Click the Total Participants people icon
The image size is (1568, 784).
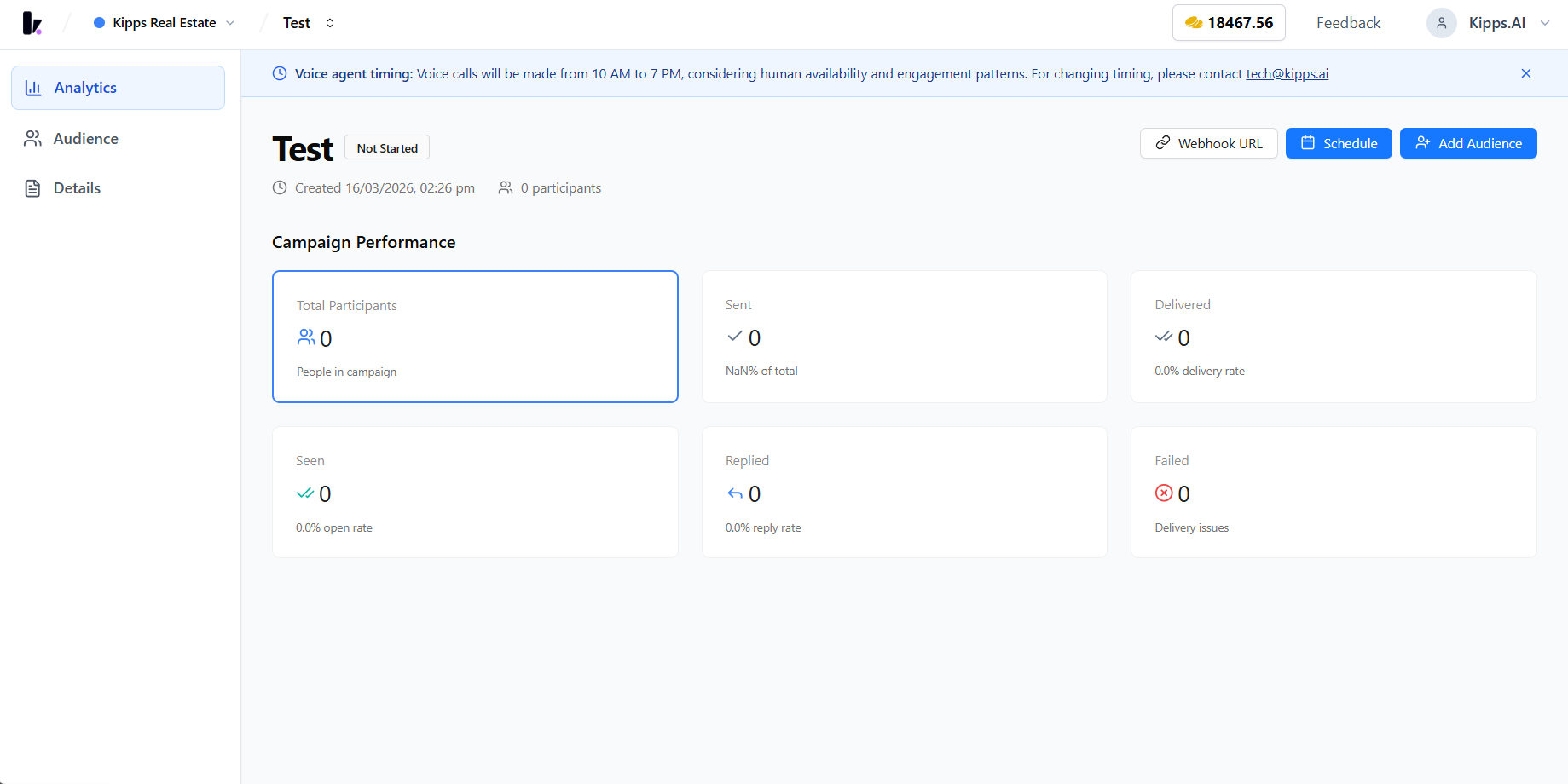[x=306, y=337]
